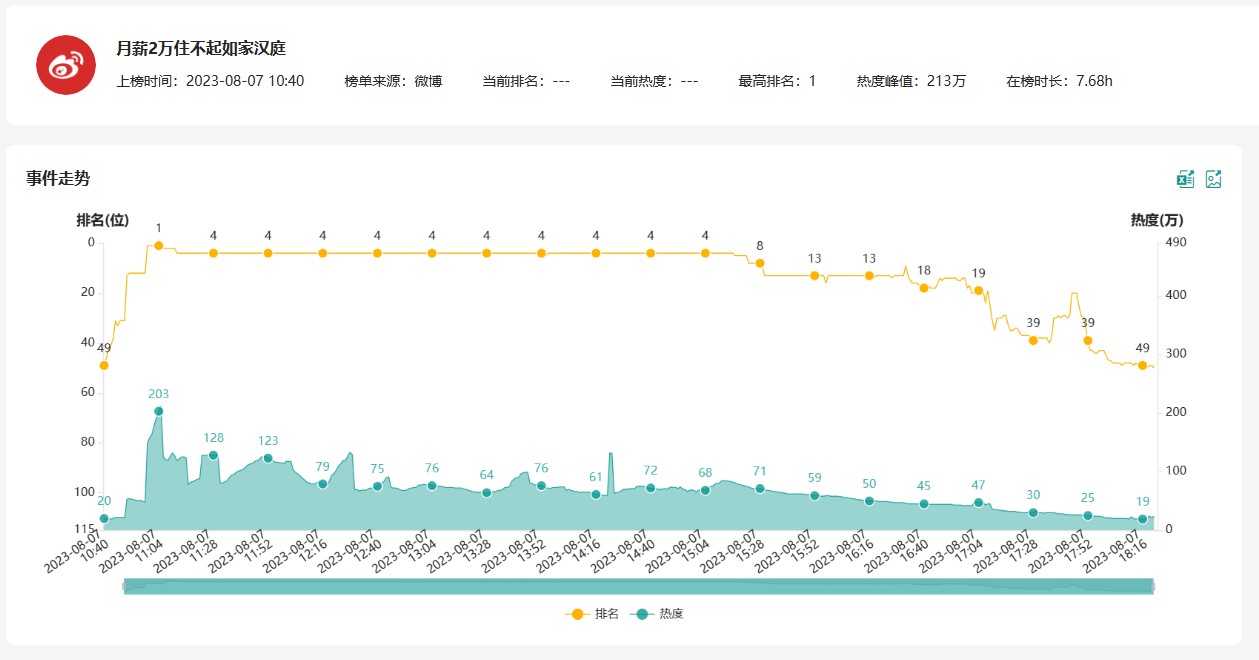Click the save-chart-as-image icon
The width and height of the screenshot is (1259, 660).
point(1213,179)
